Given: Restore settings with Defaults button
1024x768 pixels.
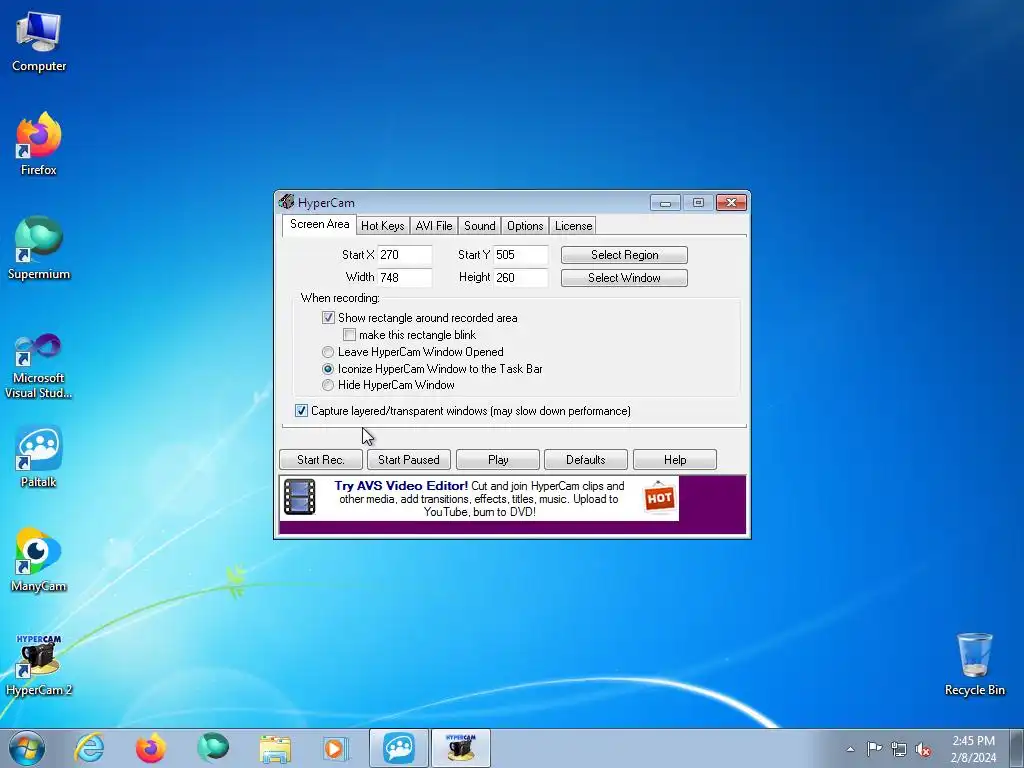Looking at the screenshot, I should (x=586, y=460).
